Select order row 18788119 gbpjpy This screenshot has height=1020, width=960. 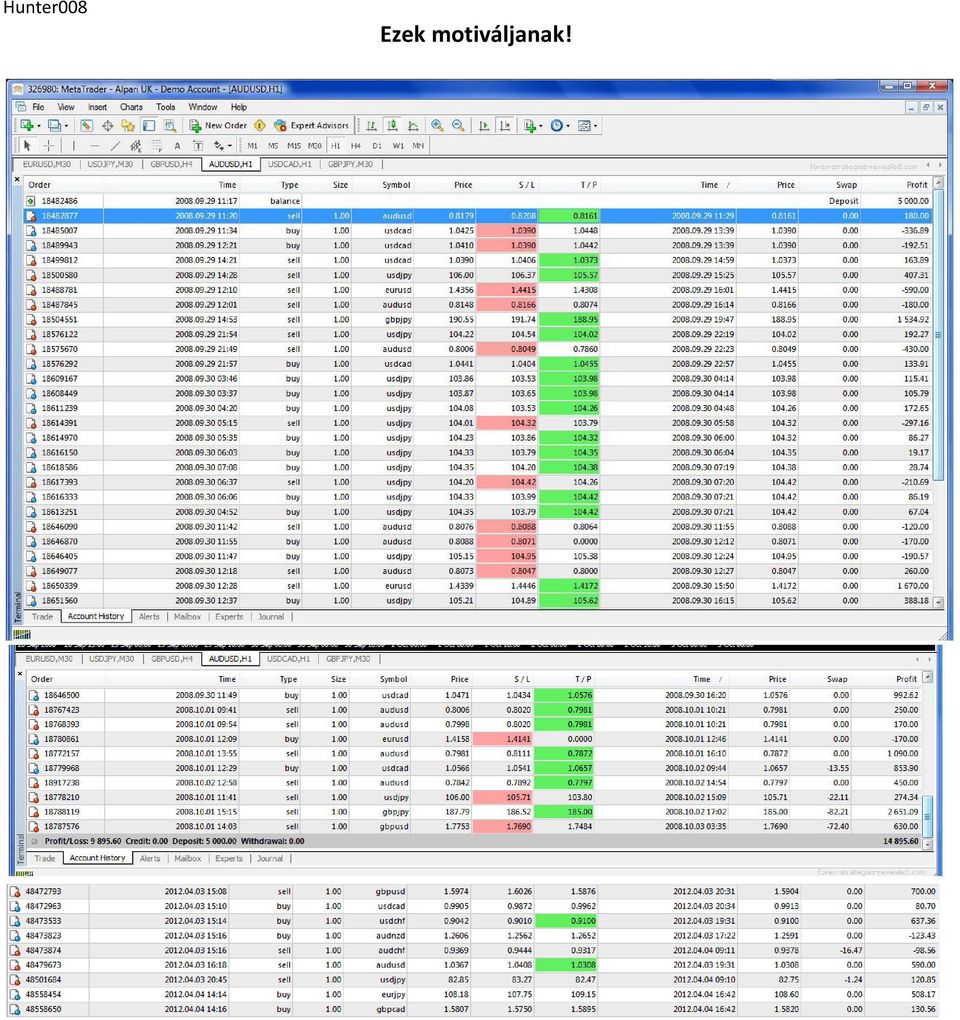pyautogui.click(x=474, y=812)
